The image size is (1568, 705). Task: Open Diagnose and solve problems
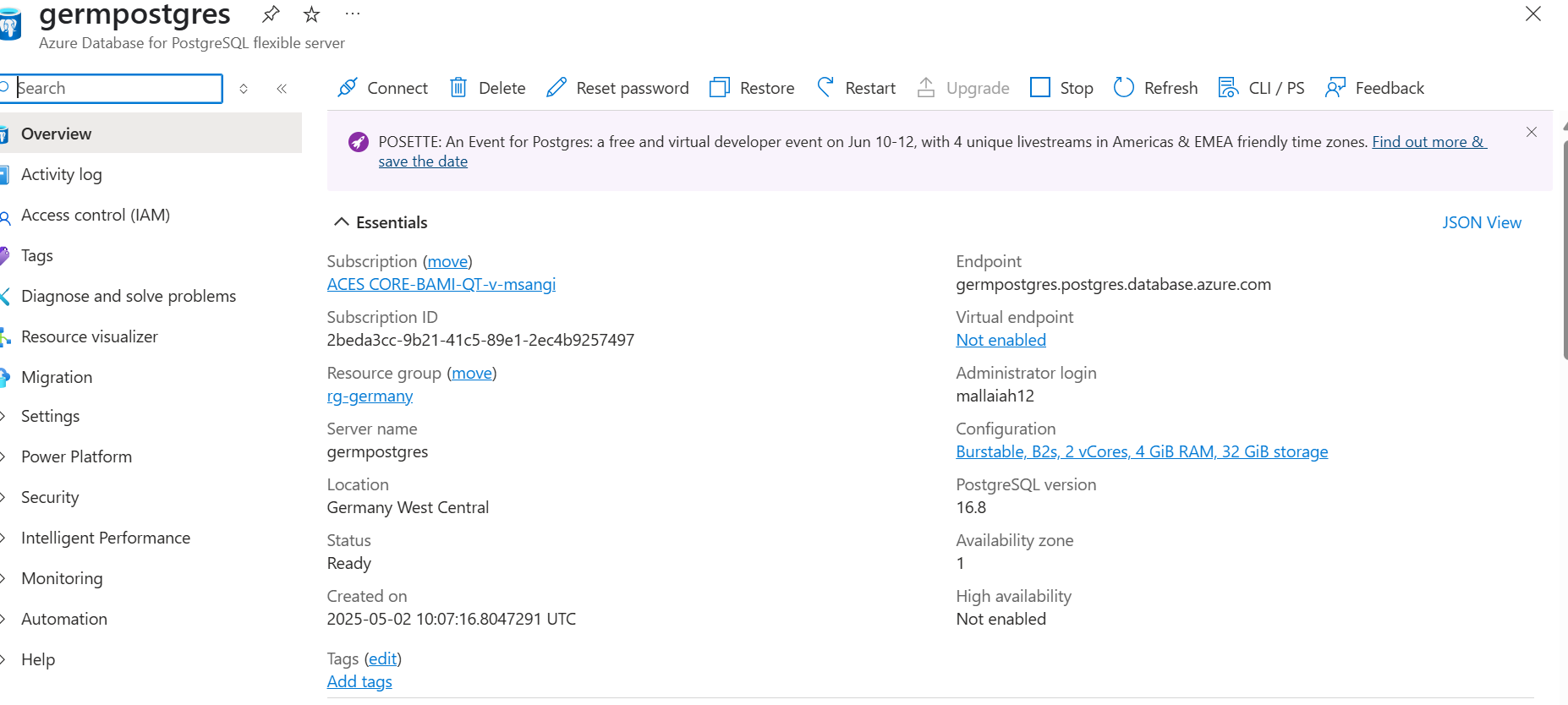(x=150, y=296)
